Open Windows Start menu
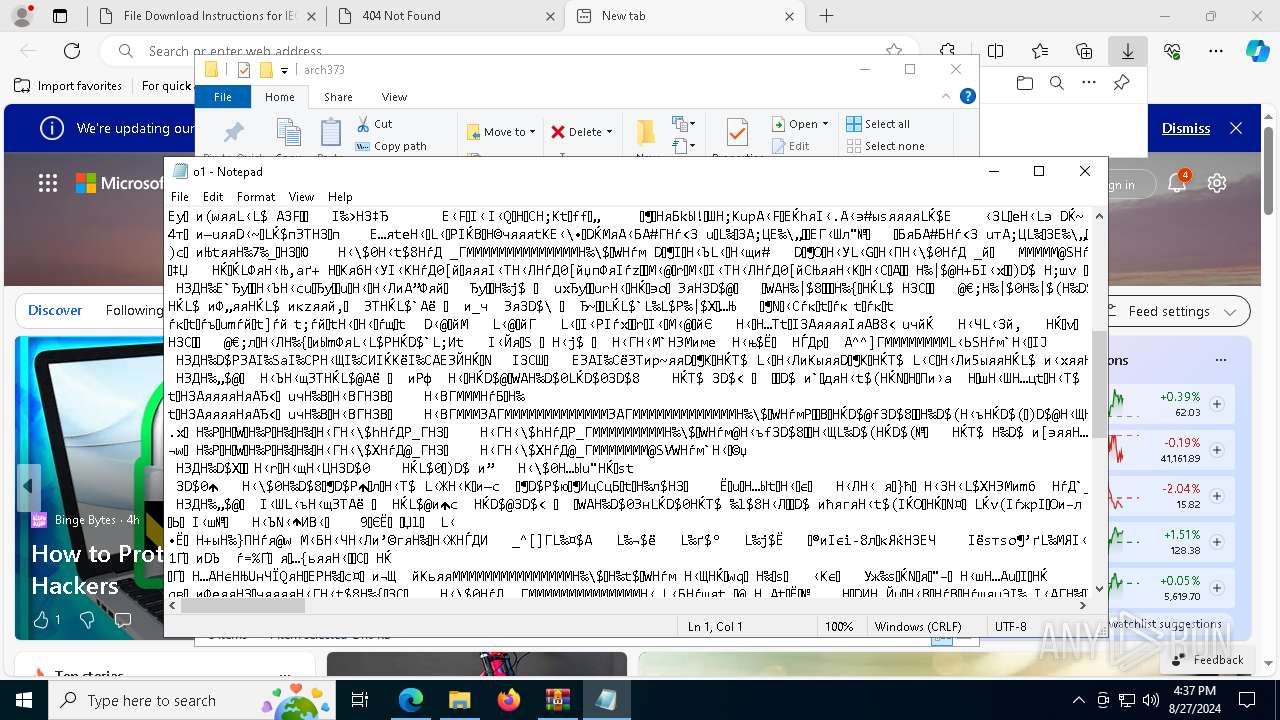Viewport: 1280px width, 720px height. click(x=23, y=700)
